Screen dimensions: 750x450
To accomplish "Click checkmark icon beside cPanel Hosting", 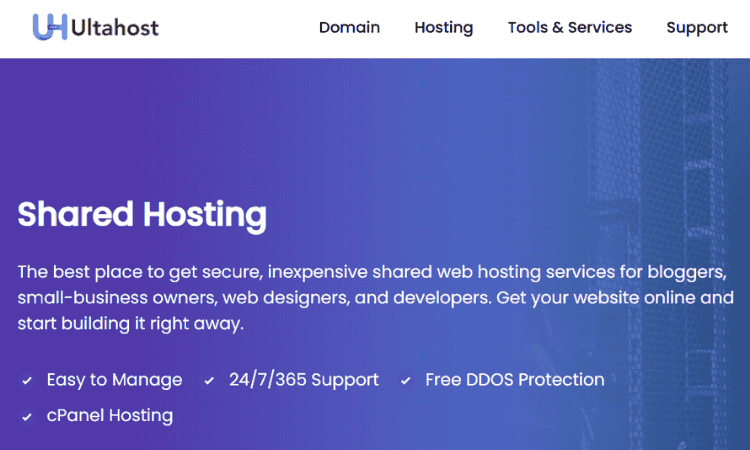I will tap(26, 416).
